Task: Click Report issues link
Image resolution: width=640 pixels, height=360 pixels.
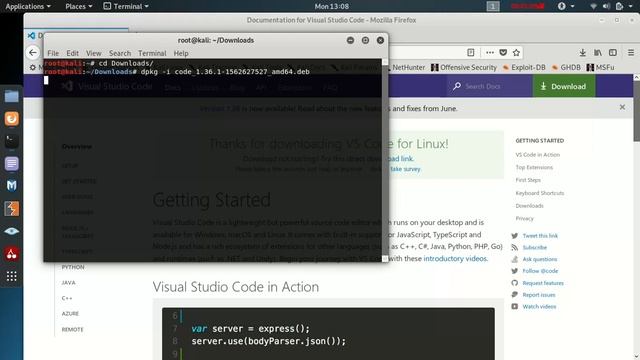Action: coord(539,295)
